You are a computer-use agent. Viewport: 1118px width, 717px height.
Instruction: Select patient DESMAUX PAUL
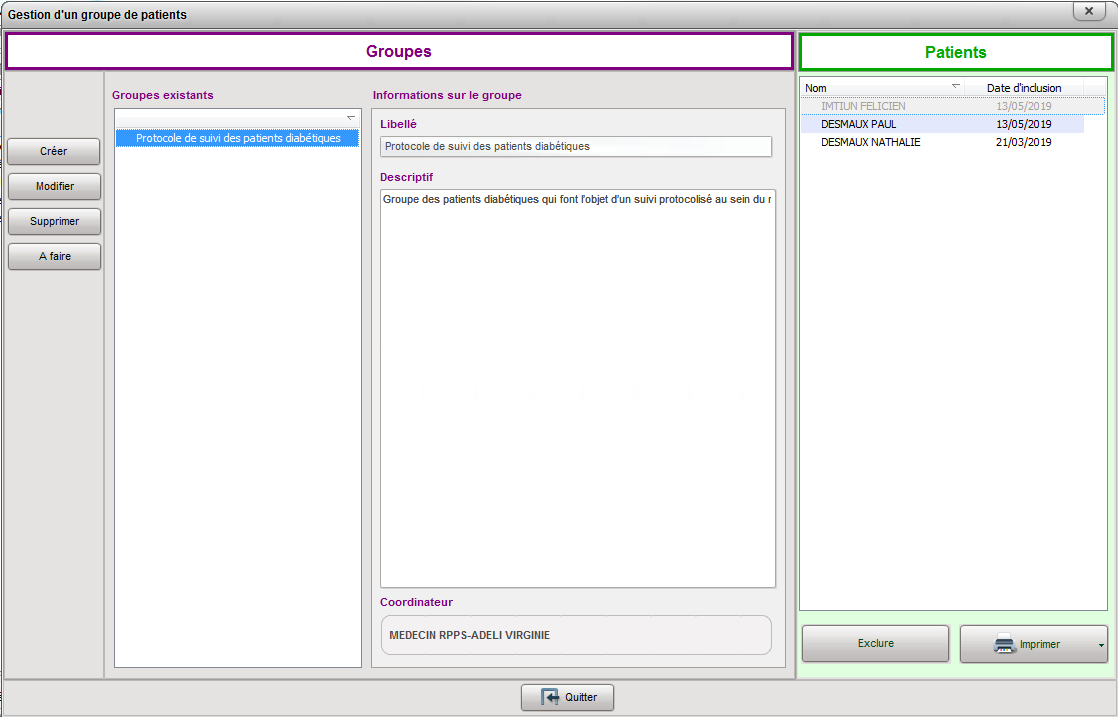(x=858, y=124)
